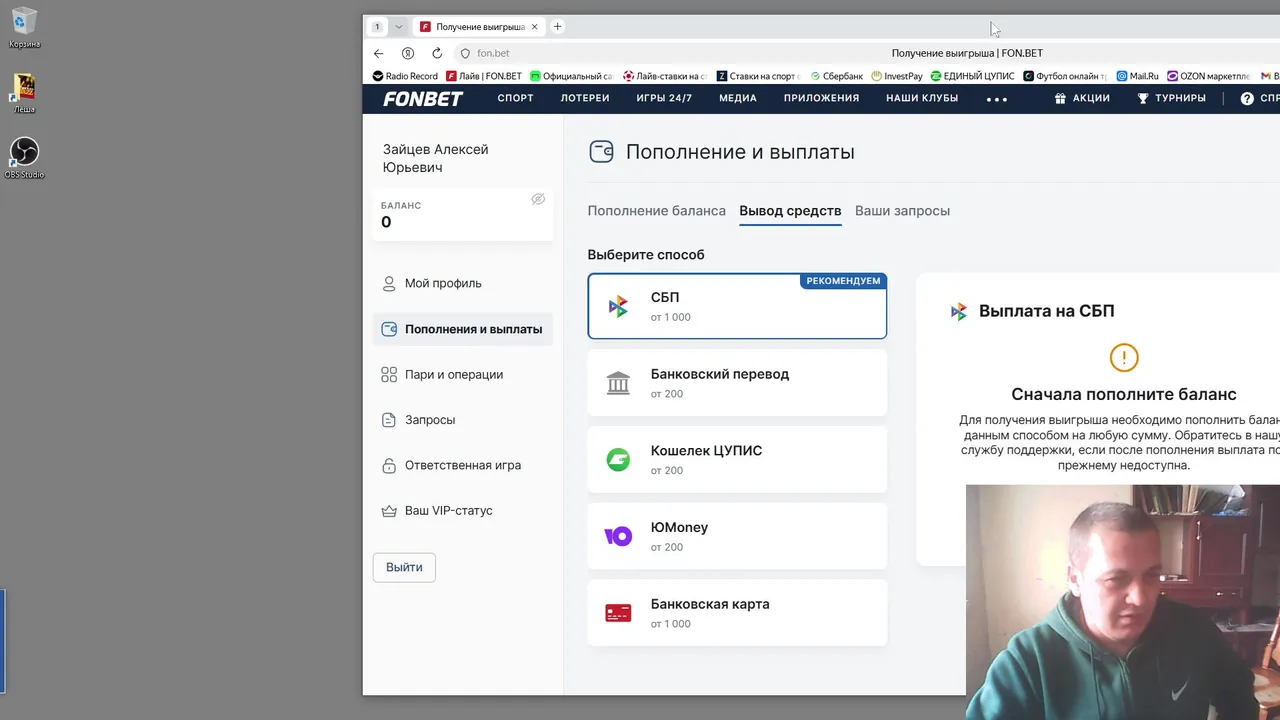Expand the three-dots more menu
1280x720 pixels.
(997, 99)
